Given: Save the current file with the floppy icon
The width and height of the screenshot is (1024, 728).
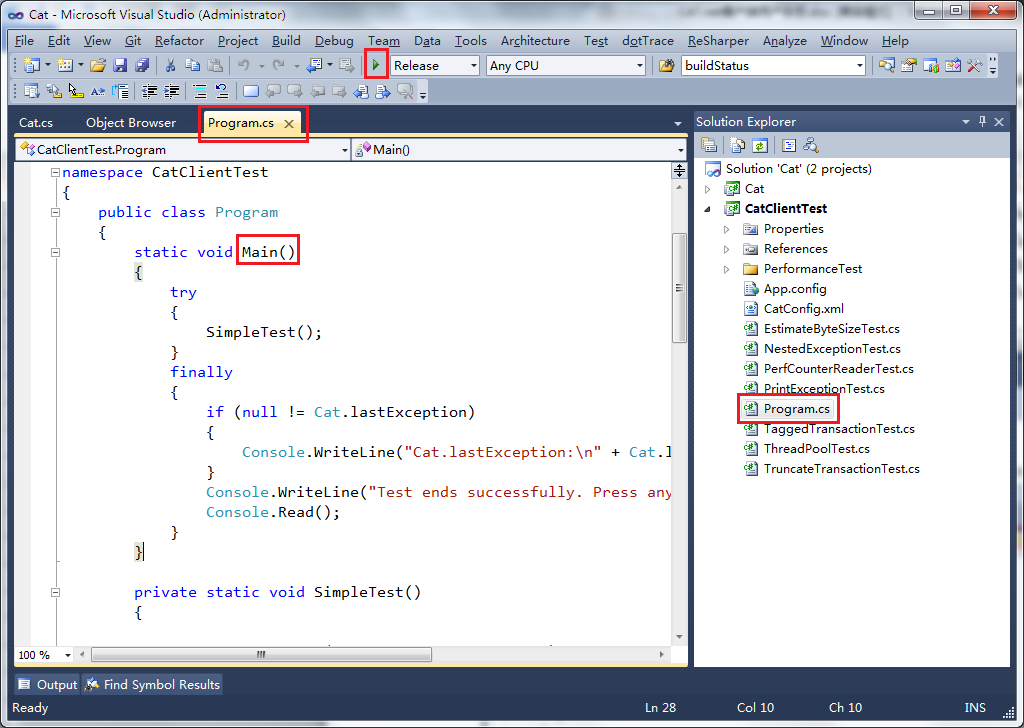Looking at the screenshot, I should pos(120,65).
